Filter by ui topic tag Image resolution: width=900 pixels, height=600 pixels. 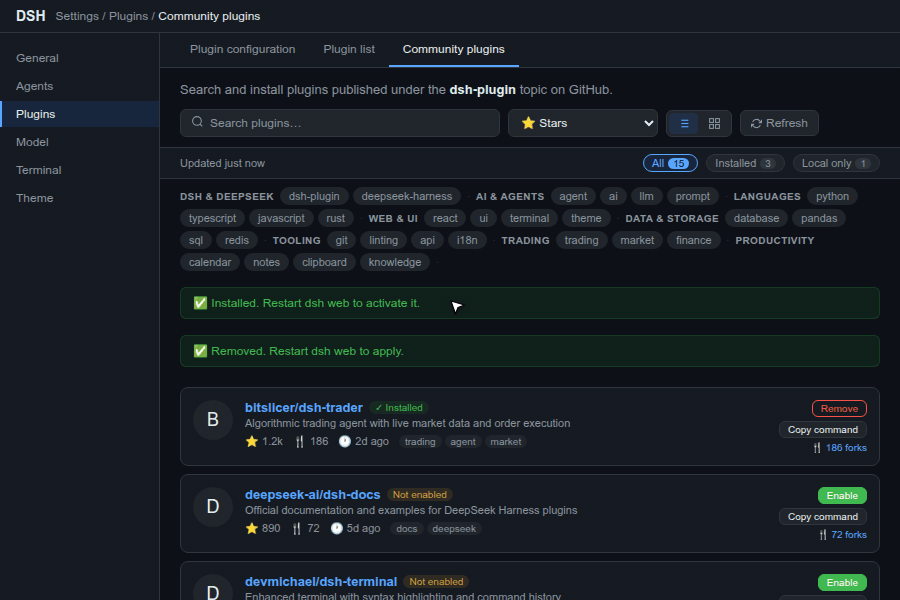[x=483, y=218]
